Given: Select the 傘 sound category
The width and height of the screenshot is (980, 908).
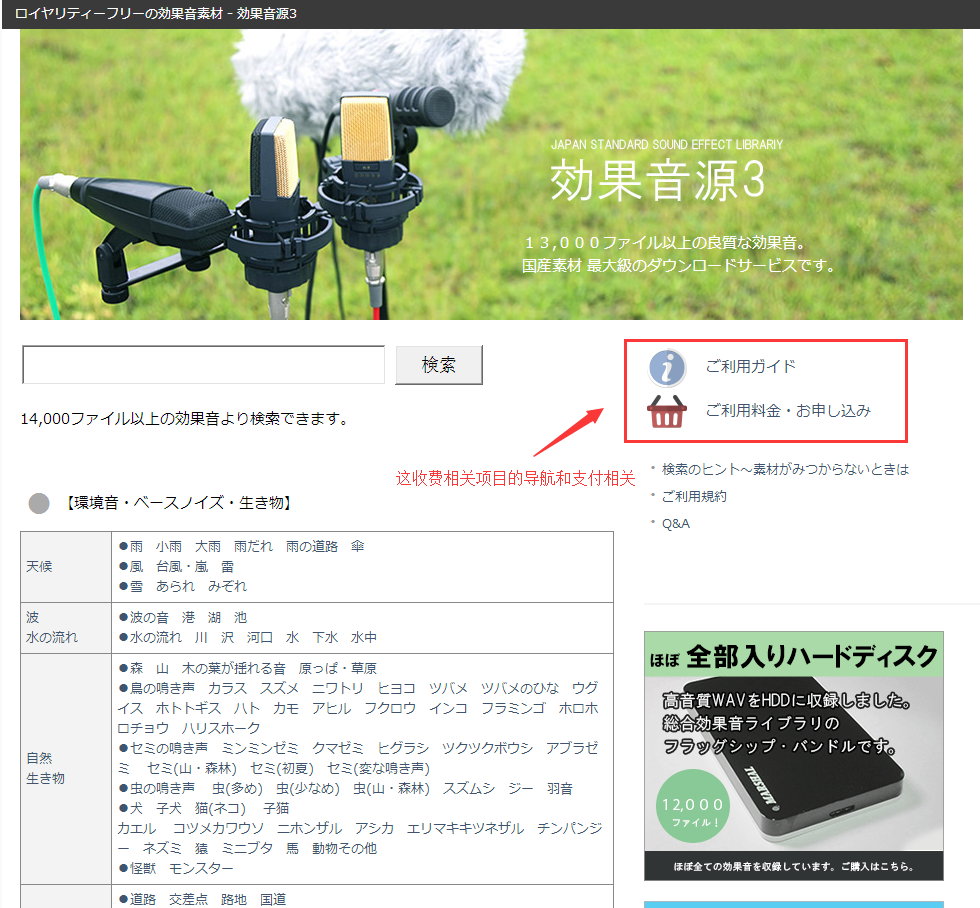Looking at the screenshot, I should [358, 547].
